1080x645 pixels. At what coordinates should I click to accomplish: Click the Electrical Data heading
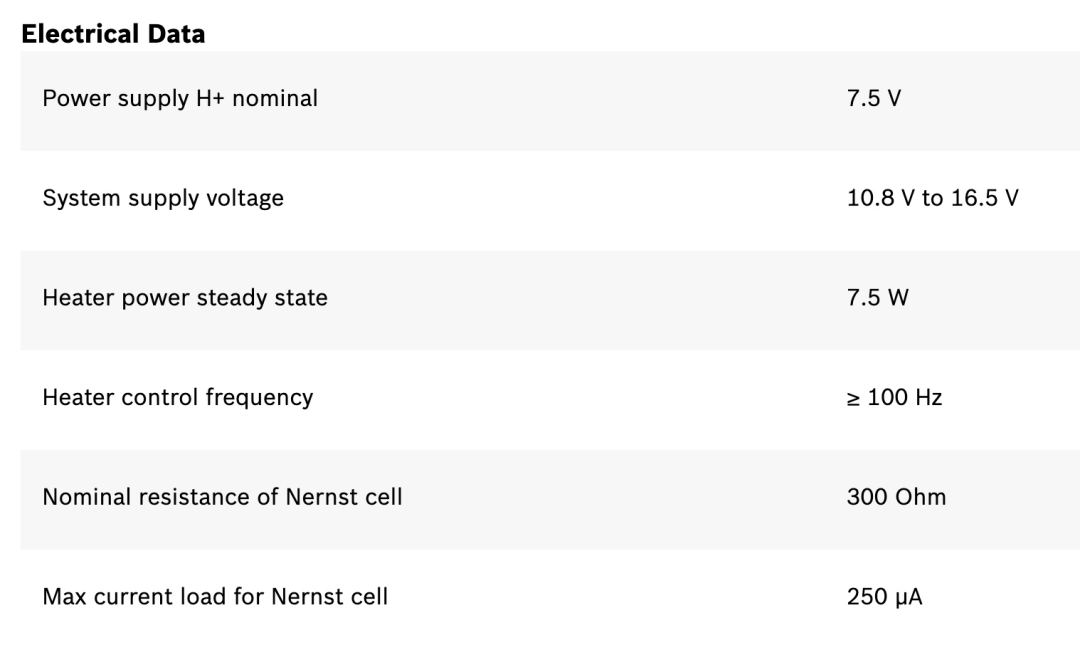[113, 34]
